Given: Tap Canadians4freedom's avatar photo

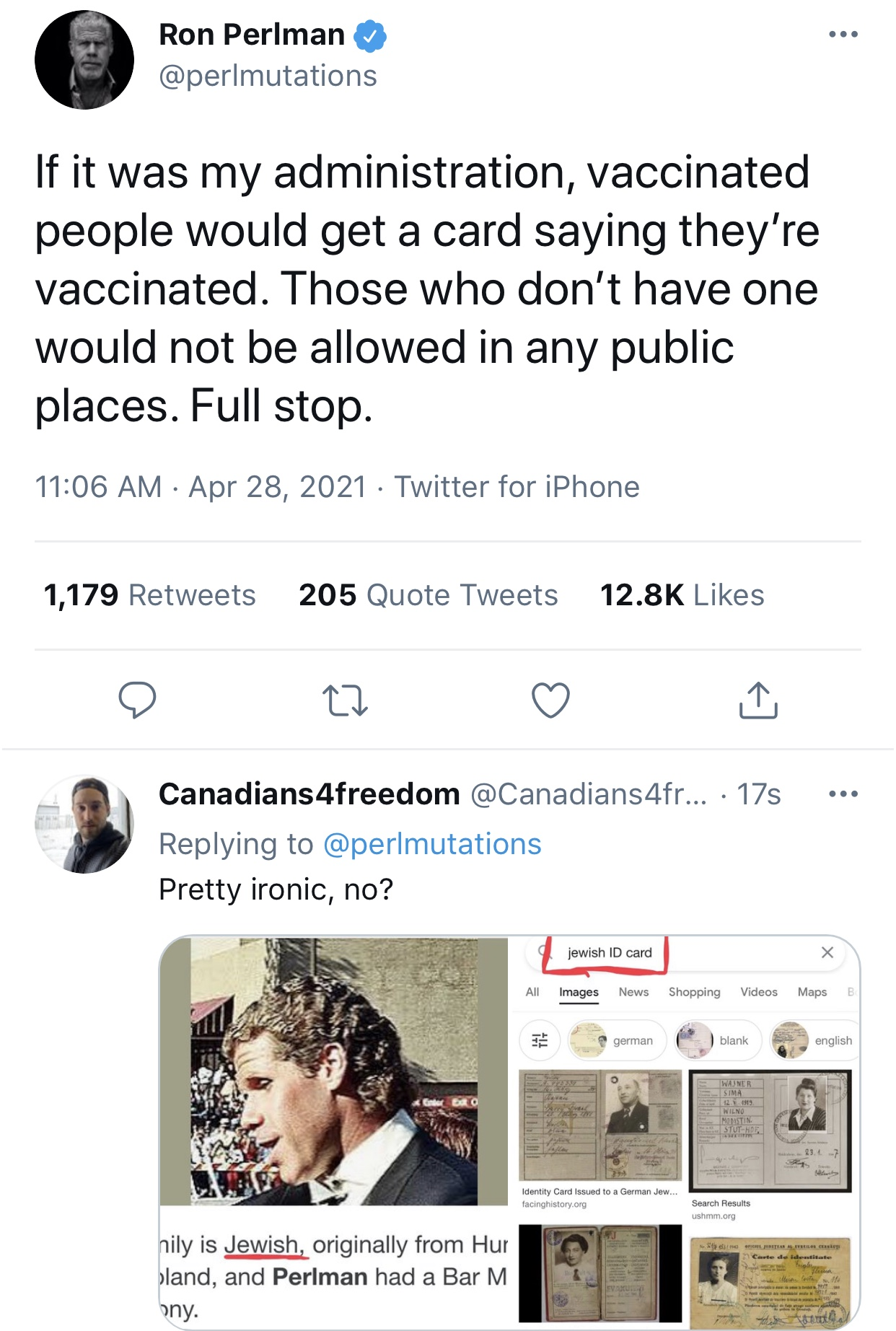Looking at the screenshot, I should tap(84, 824).
